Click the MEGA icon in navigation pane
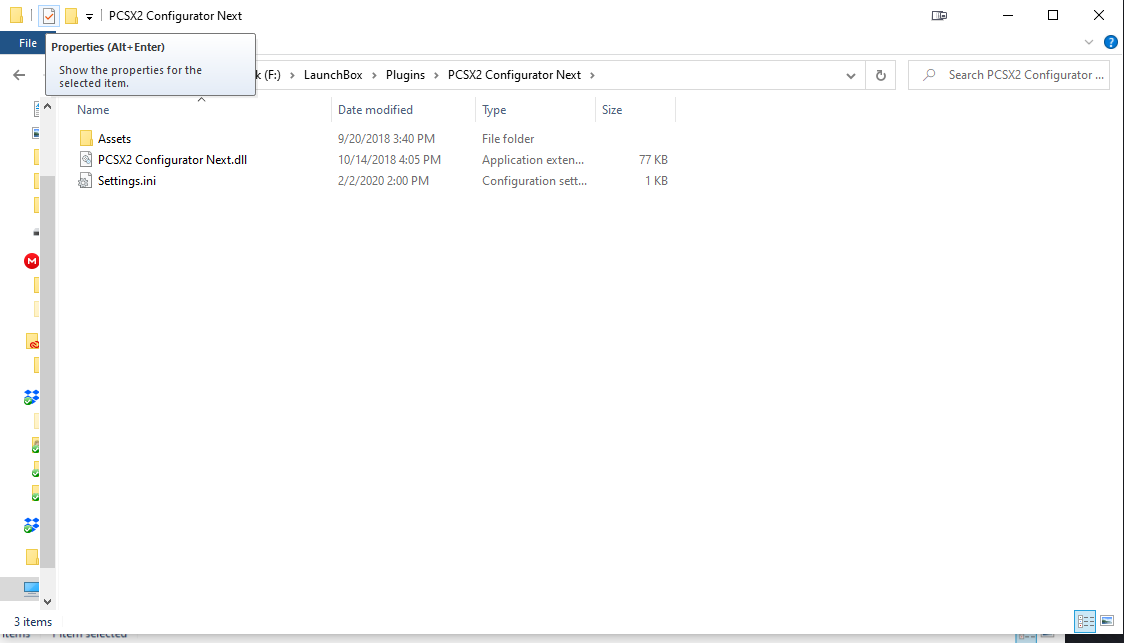 point(32,261)
